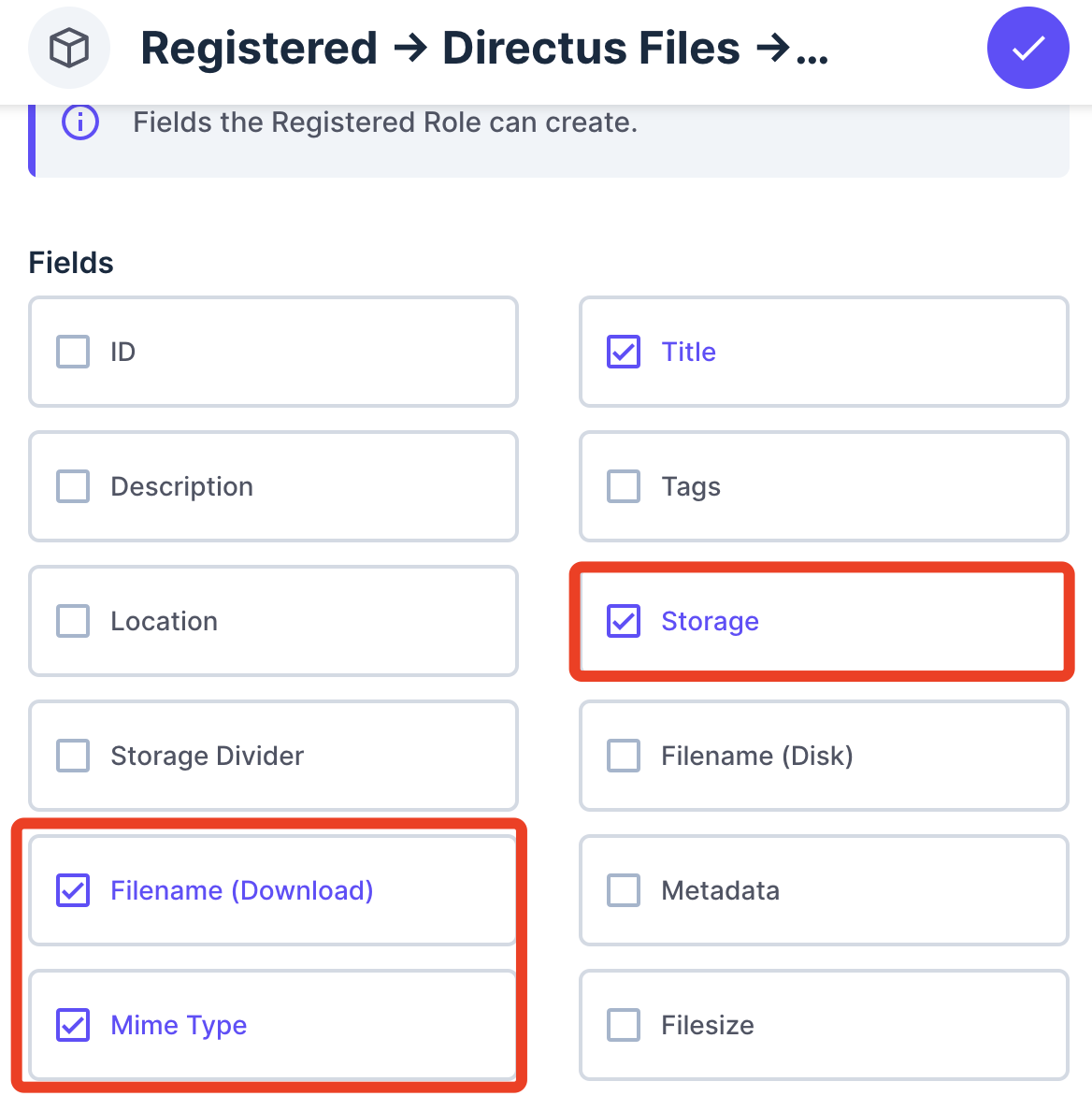Save permissions with the purple checkmark button

(x=1027, y=48)
